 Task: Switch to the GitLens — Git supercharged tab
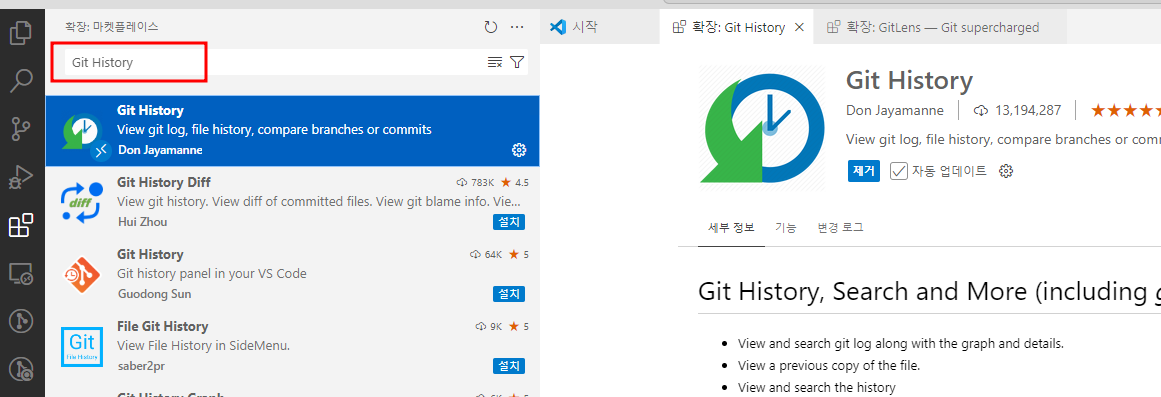pos(940,27)
